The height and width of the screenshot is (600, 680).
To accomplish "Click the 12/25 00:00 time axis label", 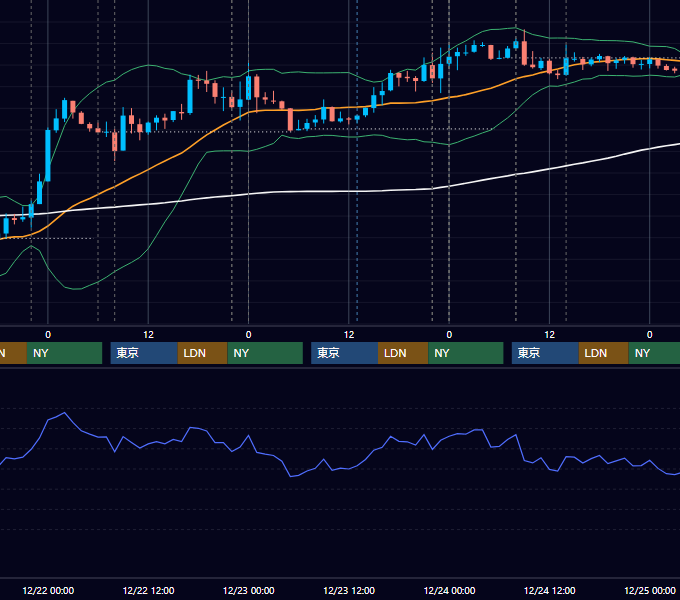I will coord(650,590).
